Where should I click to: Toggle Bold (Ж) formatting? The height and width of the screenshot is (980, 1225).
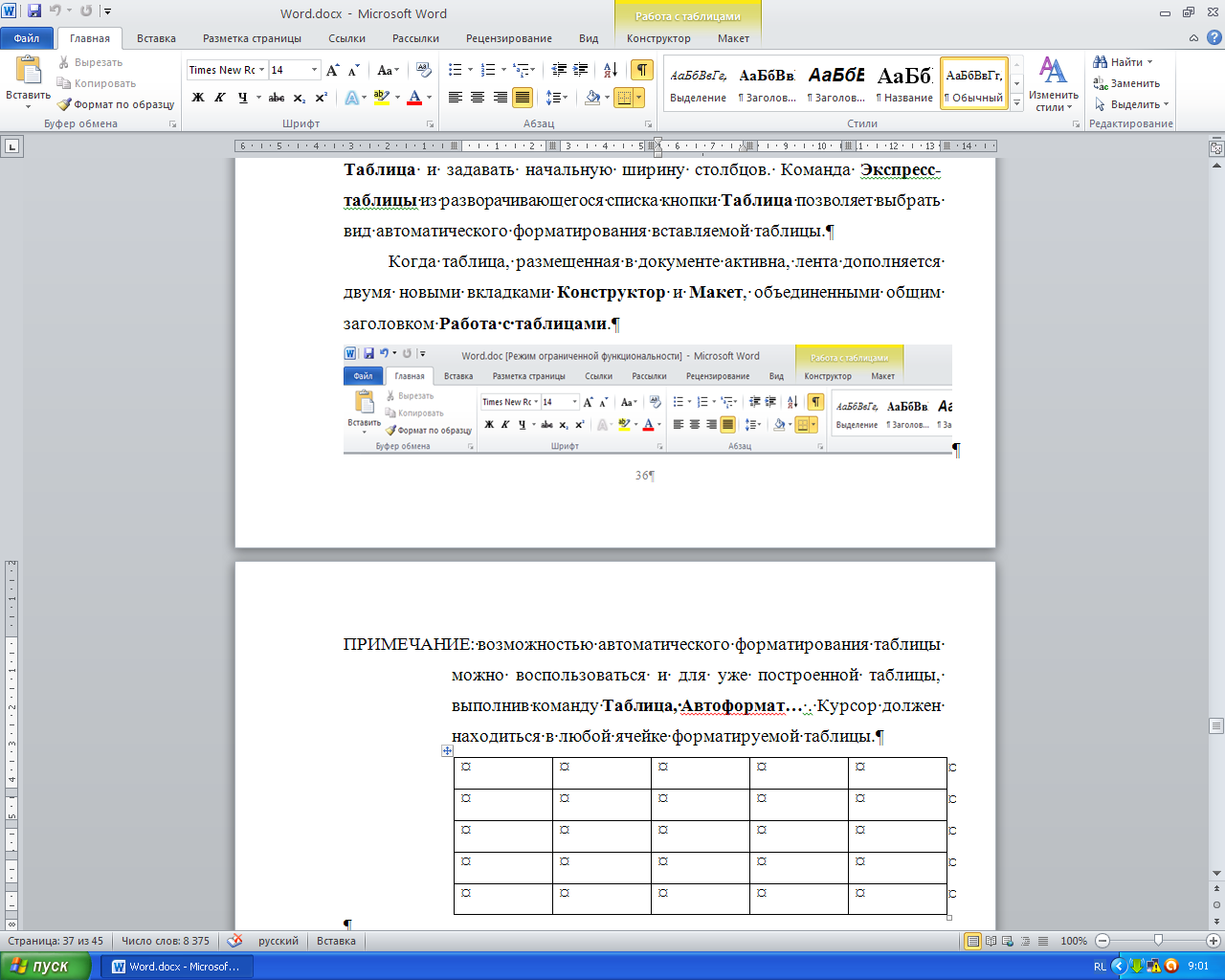(x=198, y=98)
